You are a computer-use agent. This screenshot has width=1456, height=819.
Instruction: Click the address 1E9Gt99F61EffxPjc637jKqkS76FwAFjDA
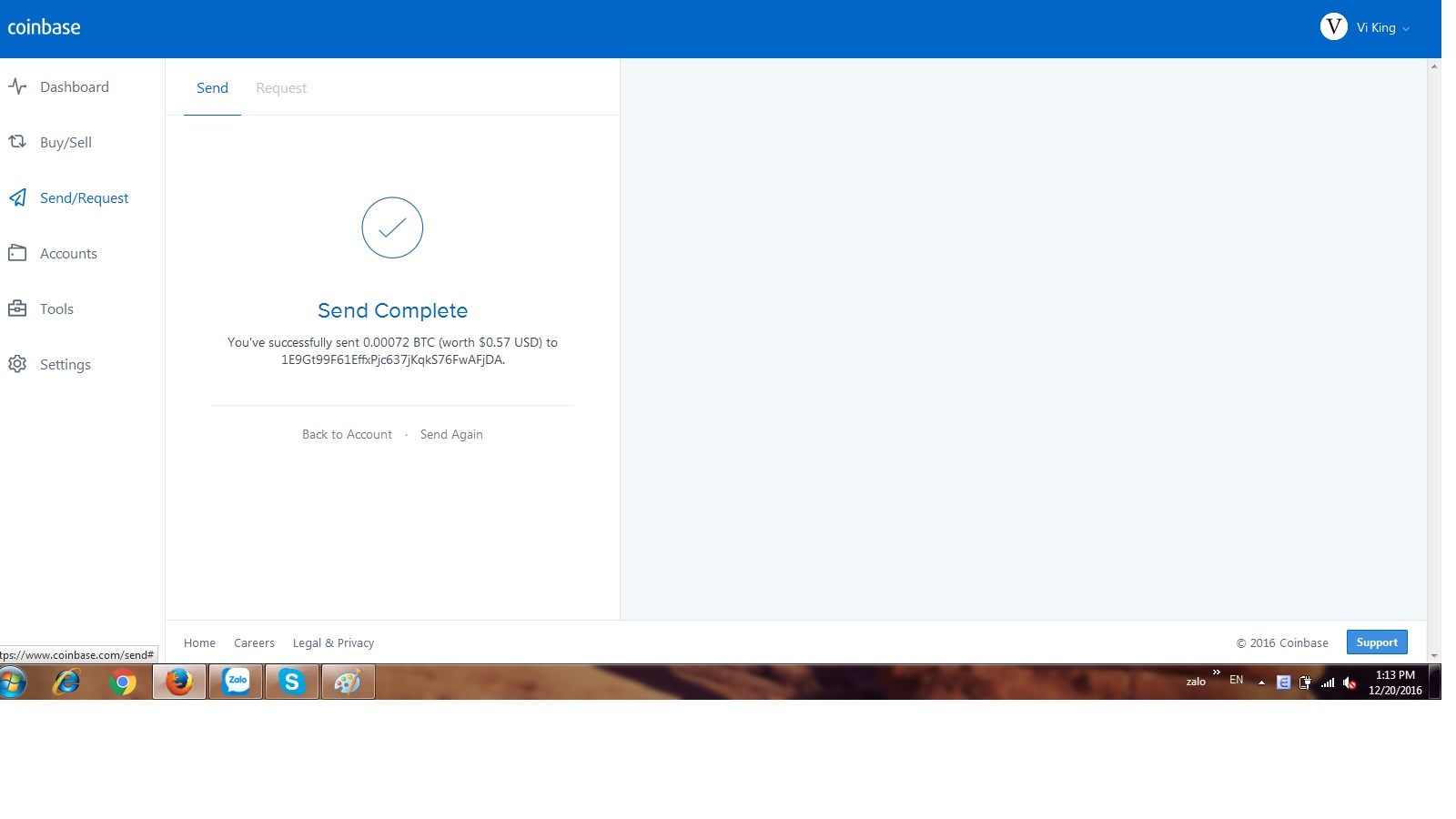pos(392,360)
